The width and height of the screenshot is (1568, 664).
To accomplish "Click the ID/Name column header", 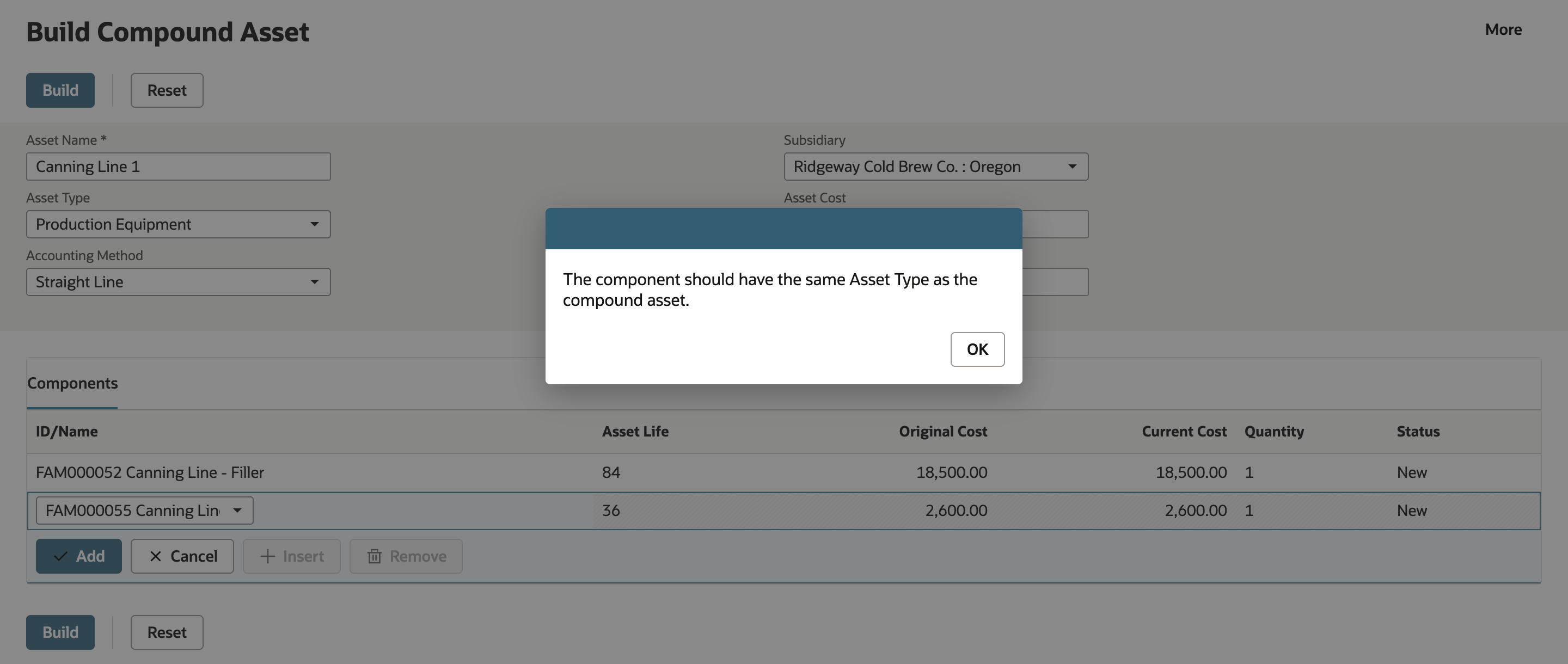I will click(x=66, y=431).
